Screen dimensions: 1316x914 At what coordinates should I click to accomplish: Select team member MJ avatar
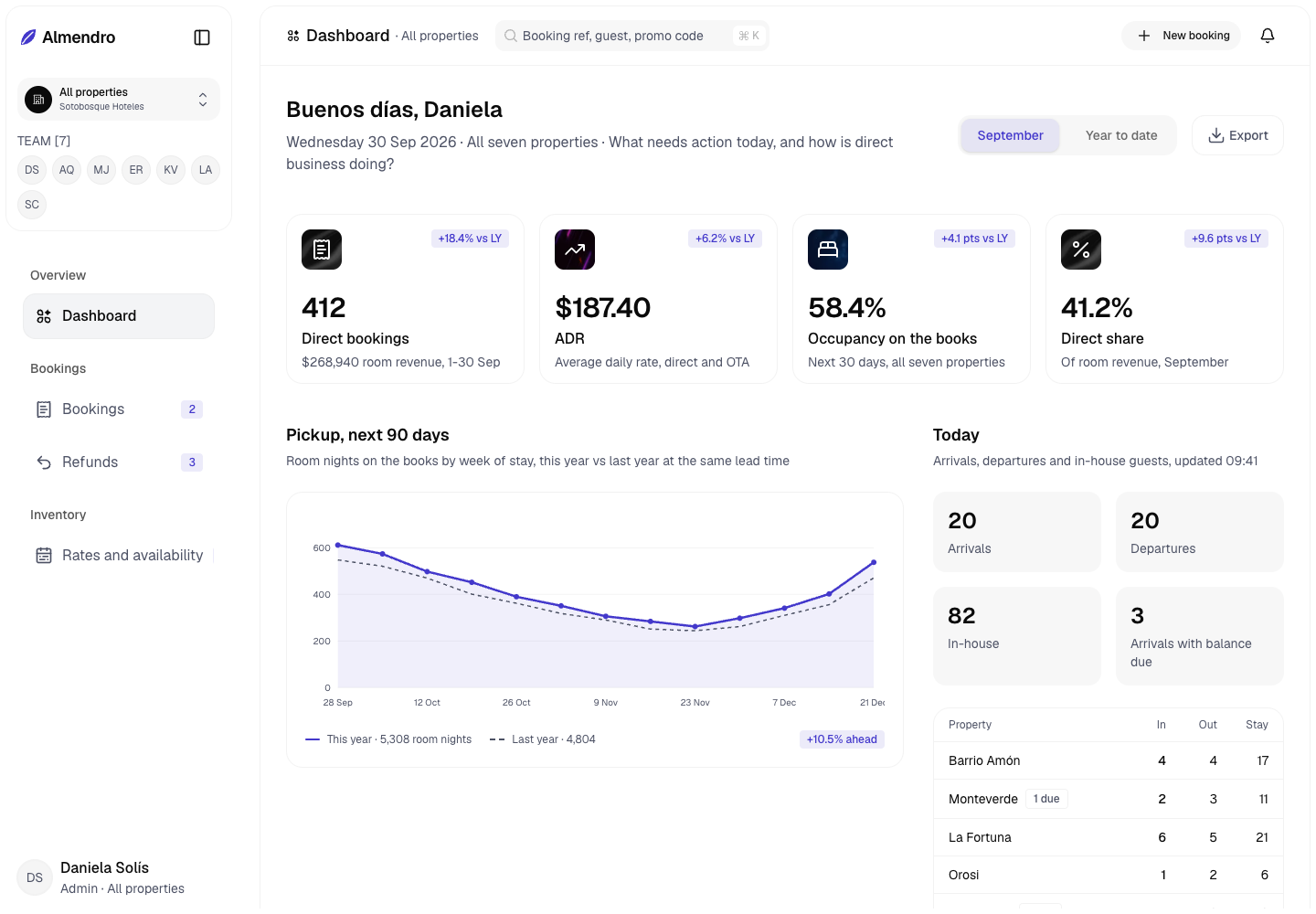pos(101,170)
